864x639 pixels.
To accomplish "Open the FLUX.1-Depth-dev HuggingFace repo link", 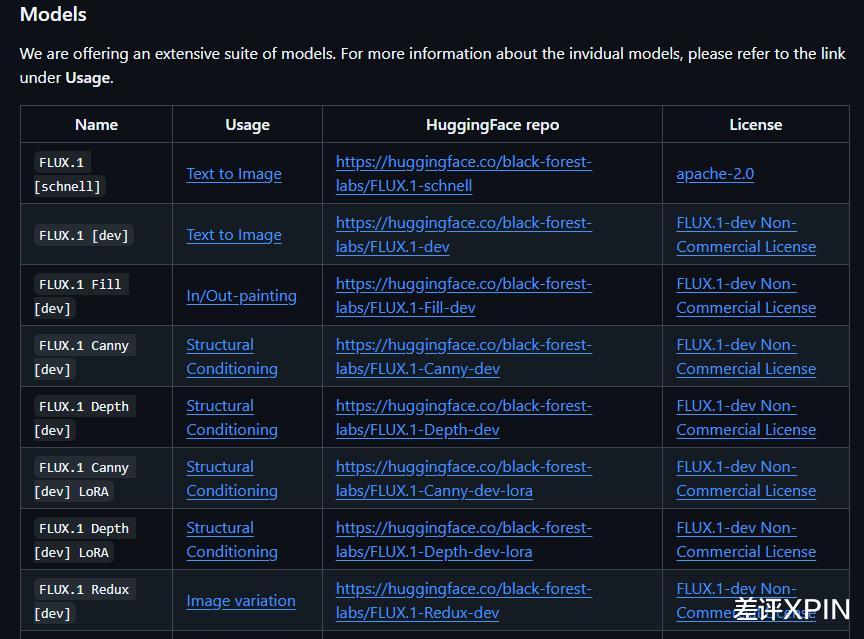I will [463, 406].
